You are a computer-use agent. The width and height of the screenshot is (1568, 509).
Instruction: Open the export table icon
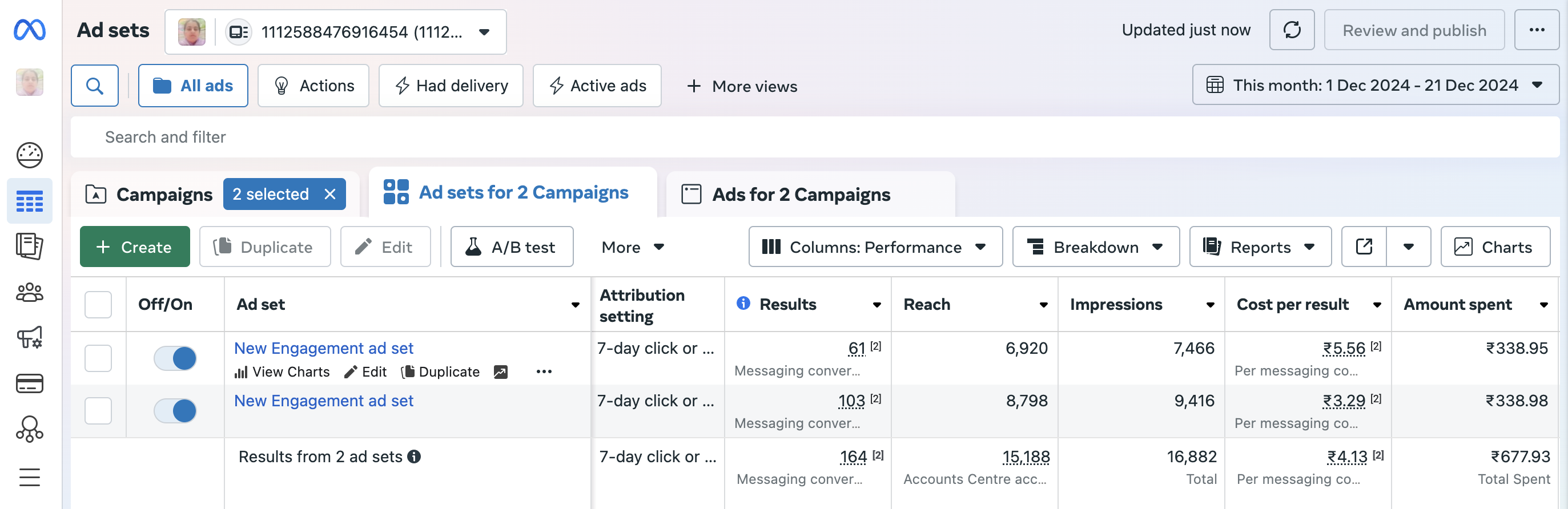[1364, 247]
